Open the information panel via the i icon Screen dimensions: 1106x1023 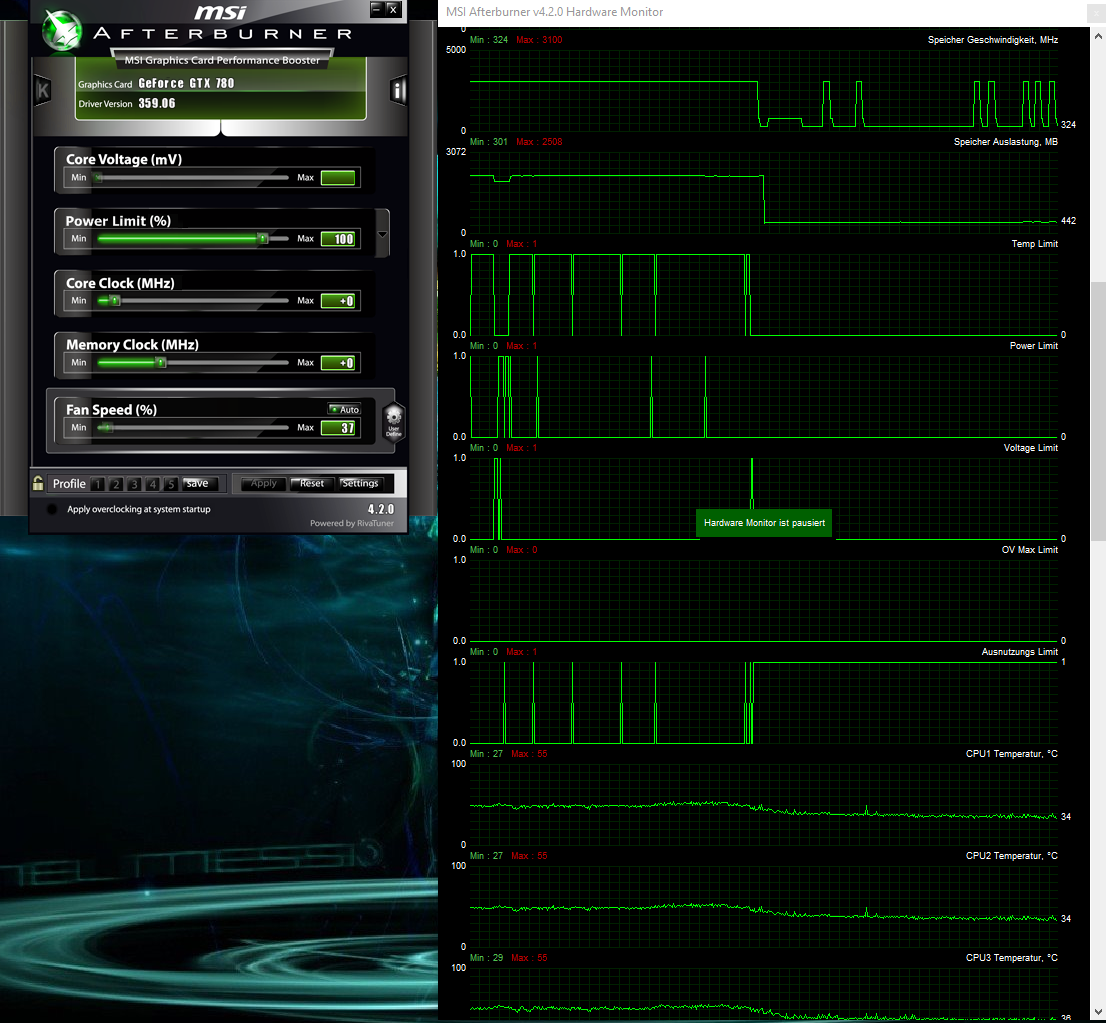[x=399, y=90]
